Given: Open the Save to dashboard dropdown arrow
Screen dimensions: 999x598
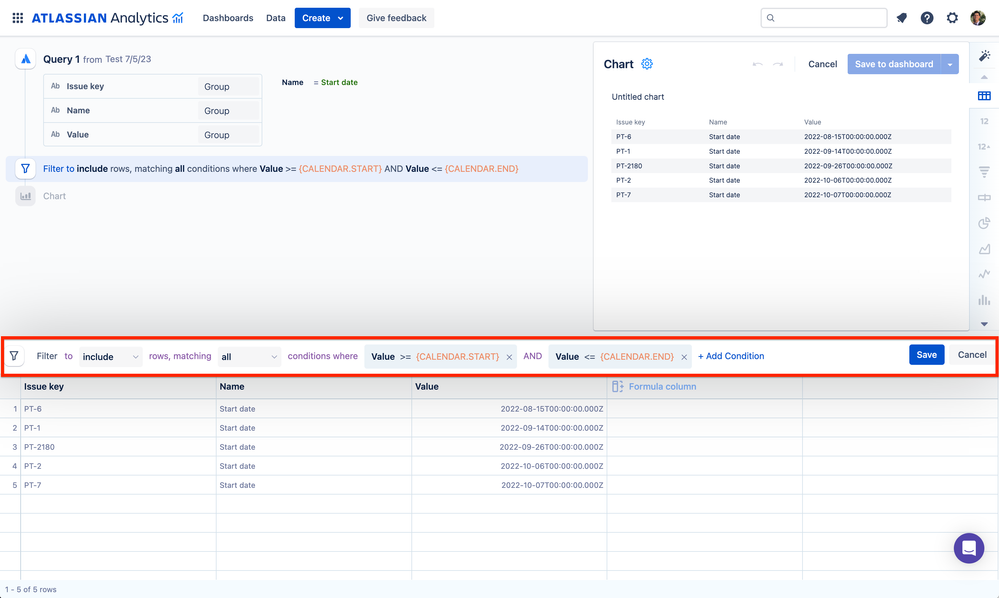Looking at the screenshot, I should coord(950,64).
